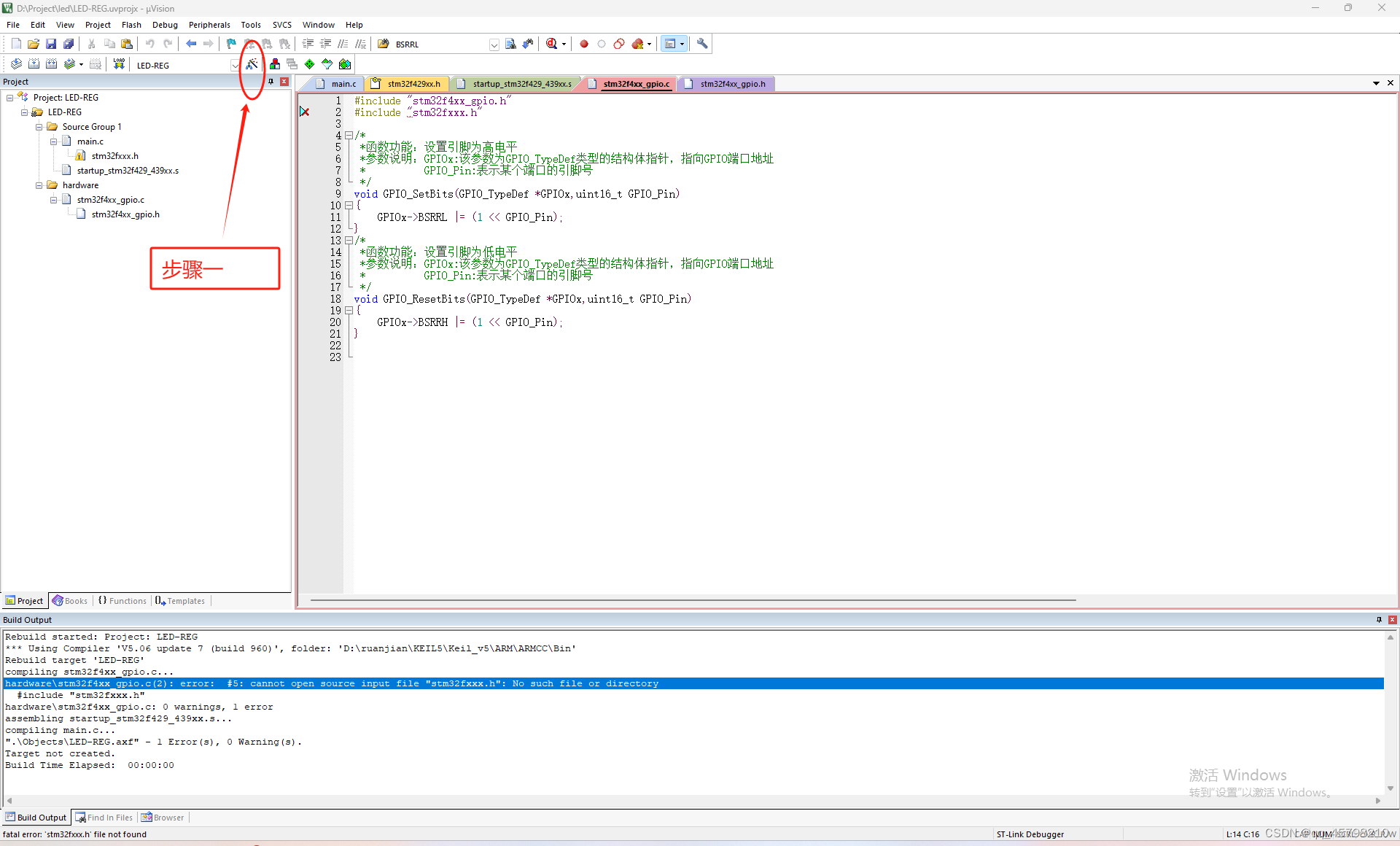Open the BSRRL find combo dropdown
This screenshot has width=1400, height=846.
click(494, 44)
